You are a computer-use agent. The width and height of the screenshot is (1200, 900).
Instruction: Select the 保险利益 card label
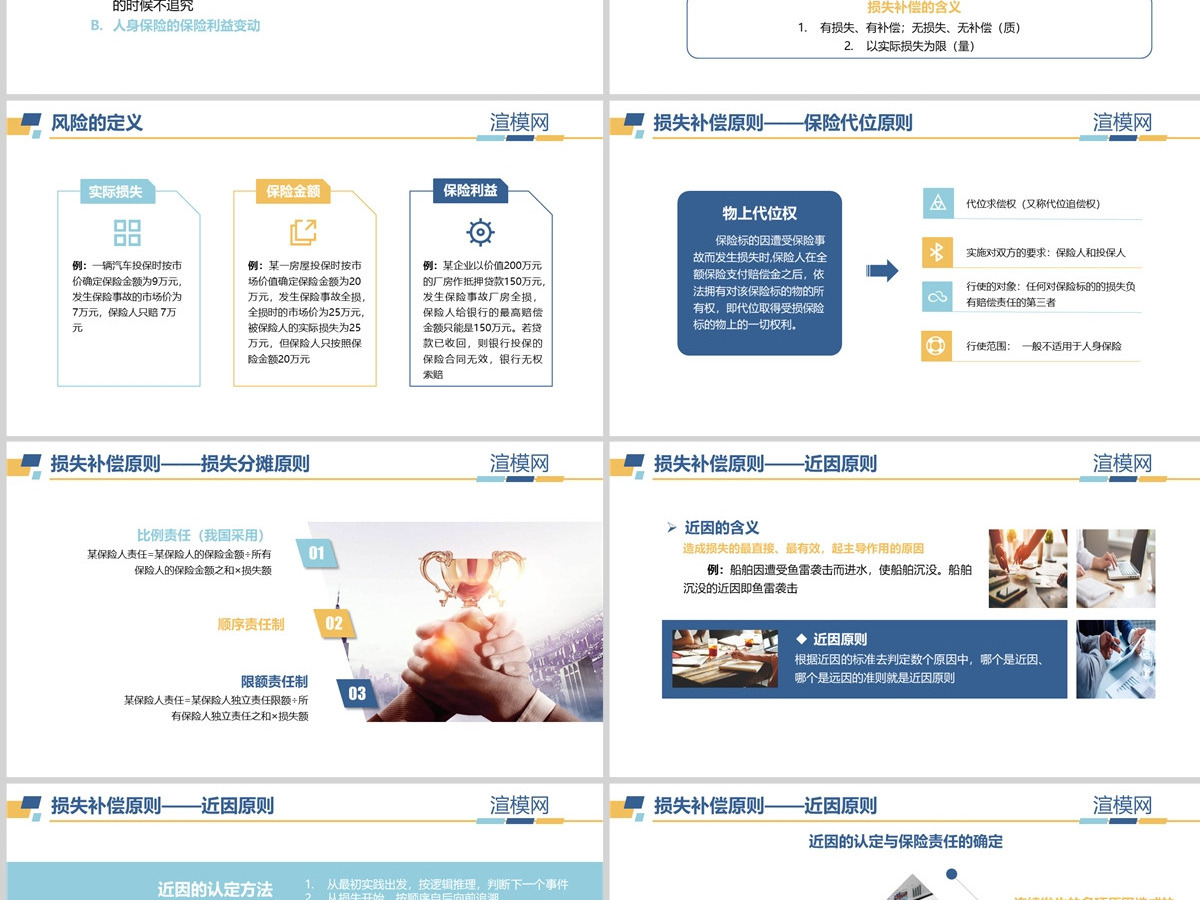[x=470, y=190]
